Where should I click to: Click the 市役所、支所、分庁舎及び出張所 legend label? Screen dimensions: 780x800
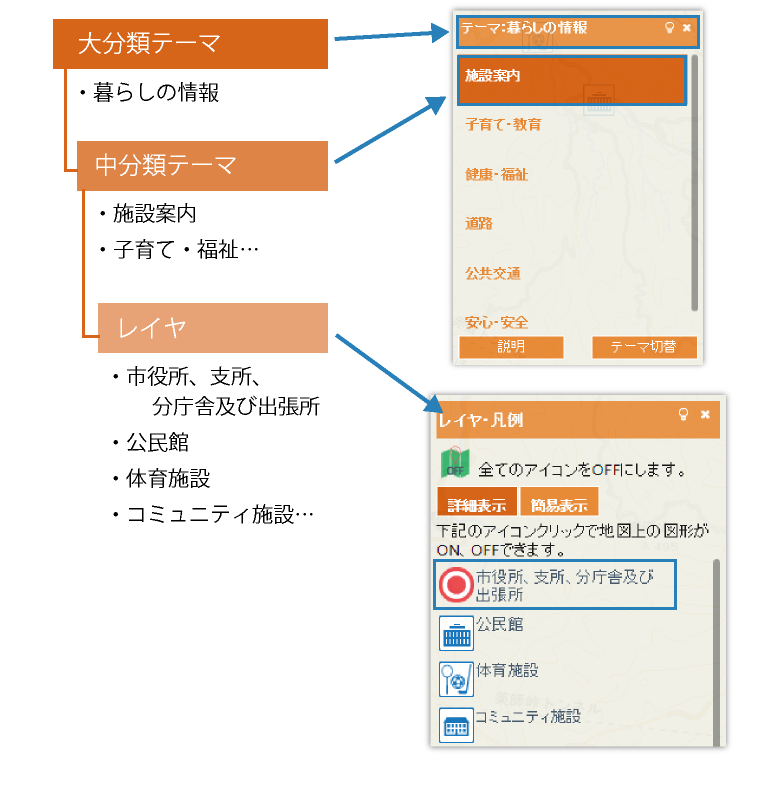[x=564, y=586]
